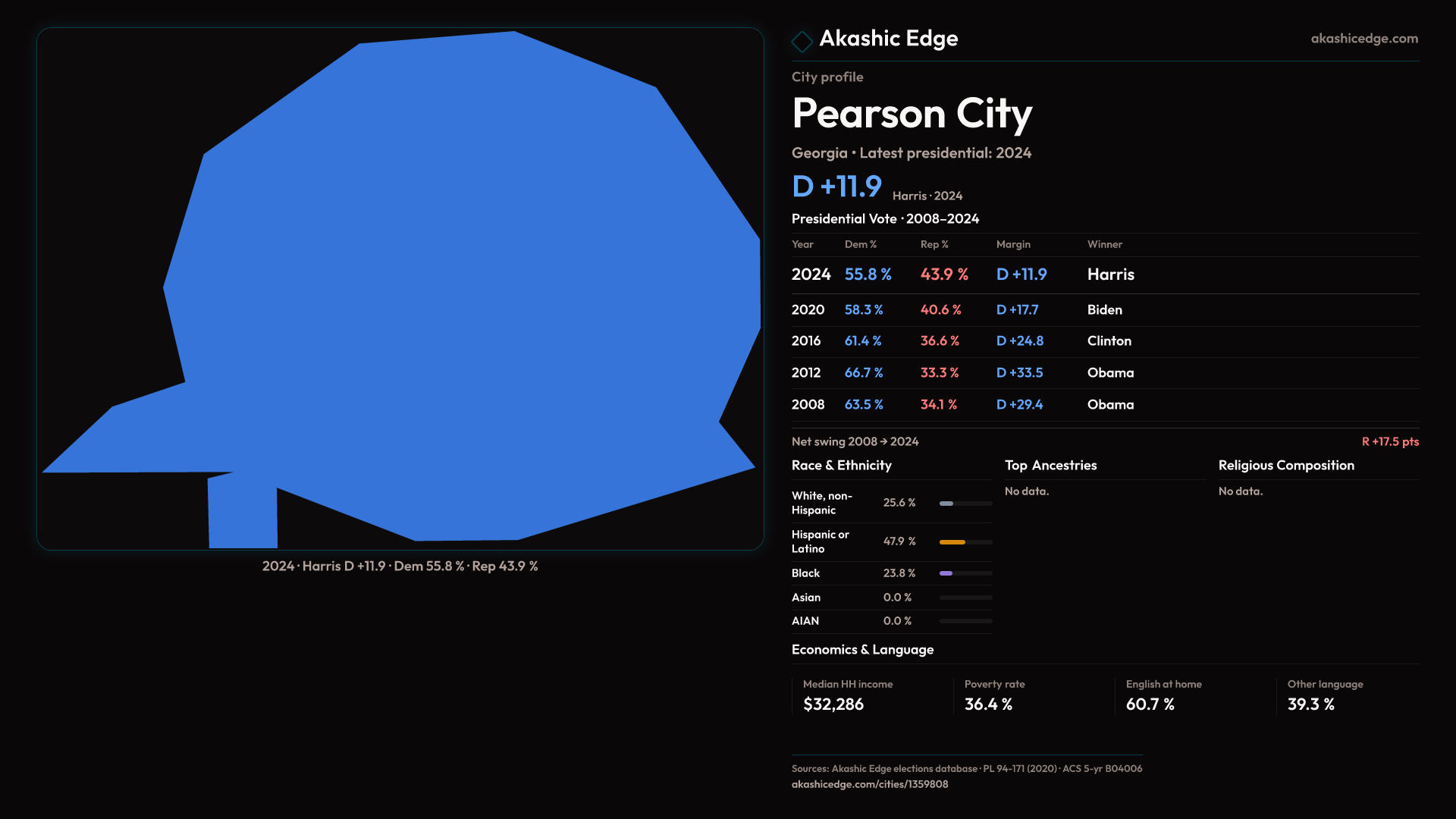Open the akashicedge.com/cities/1359808 footer URL
The width and height of the screenshot is (1456, 819).
pos(869,784)
